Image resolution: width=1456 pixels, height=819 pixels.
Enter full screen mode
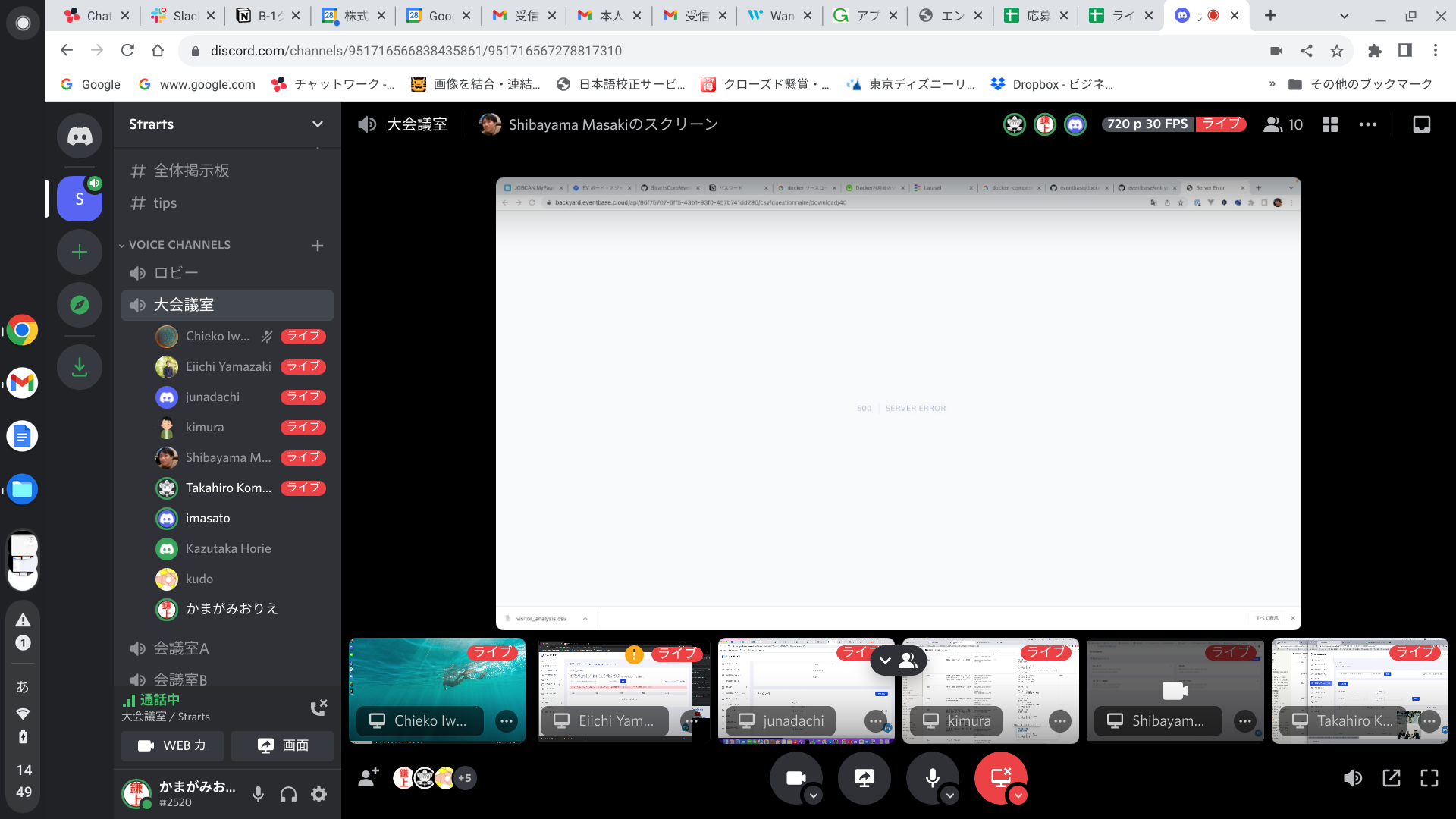[x=1429, y=778]
